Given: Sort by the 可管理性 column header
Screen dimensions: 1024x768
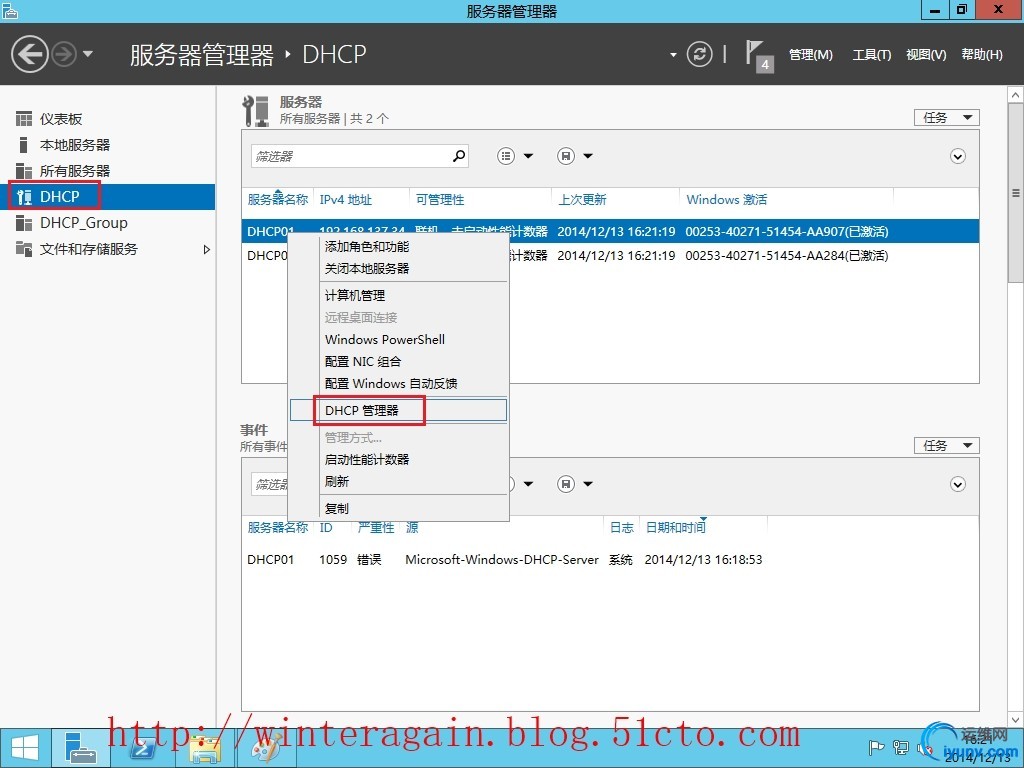Looking at the screenshot, I should (x=440, y=200).
